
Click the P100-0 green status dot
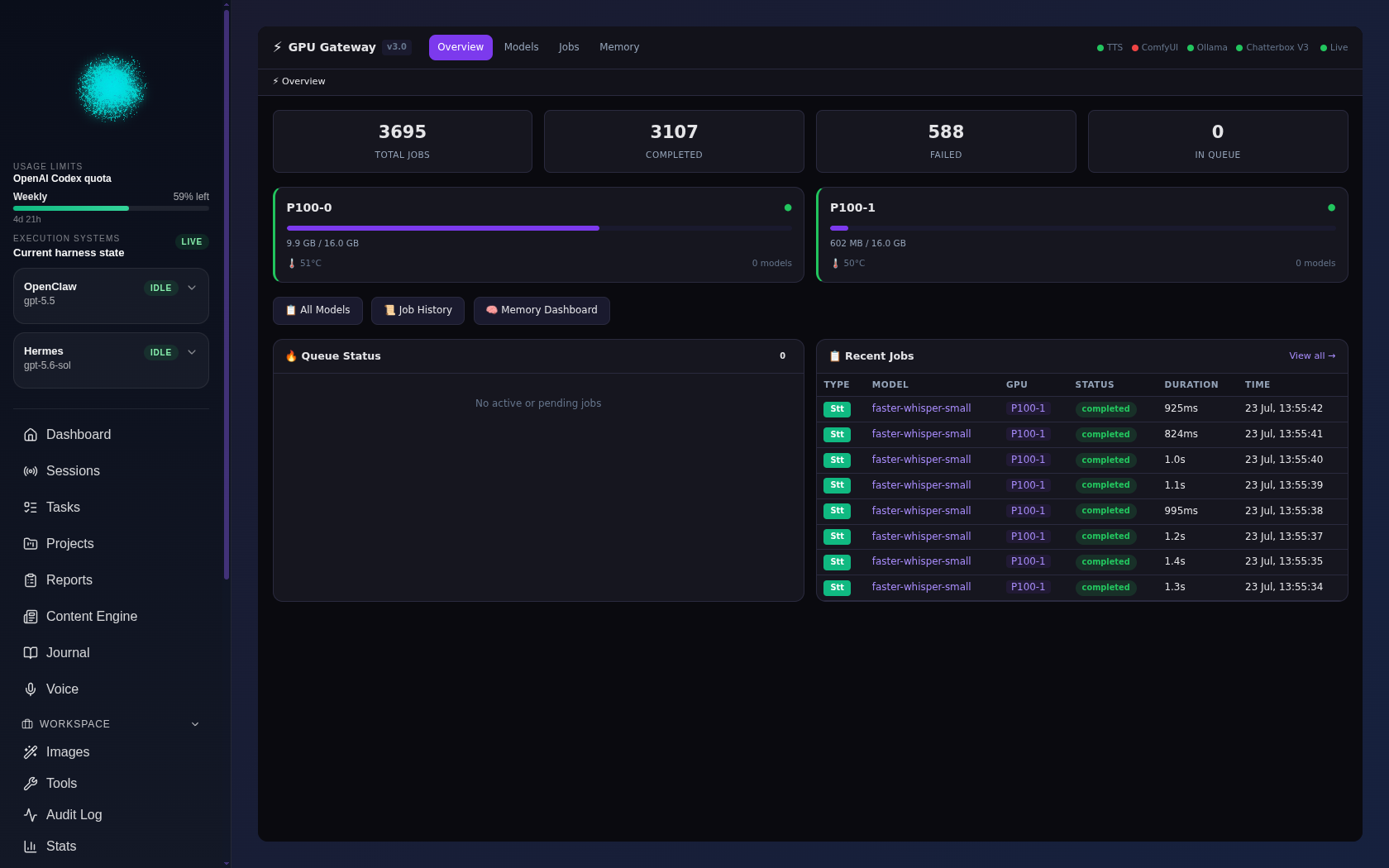[788, 207]
